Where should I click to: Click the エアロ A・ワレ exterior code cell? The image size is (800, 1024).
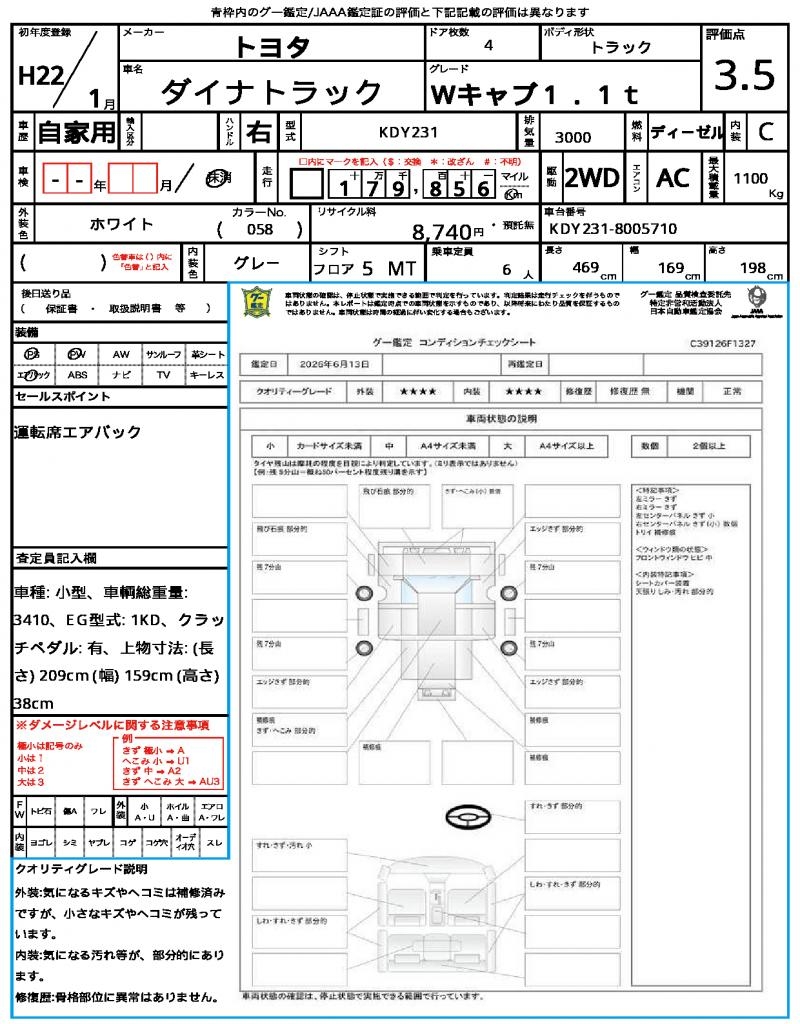tap(212, 812)
